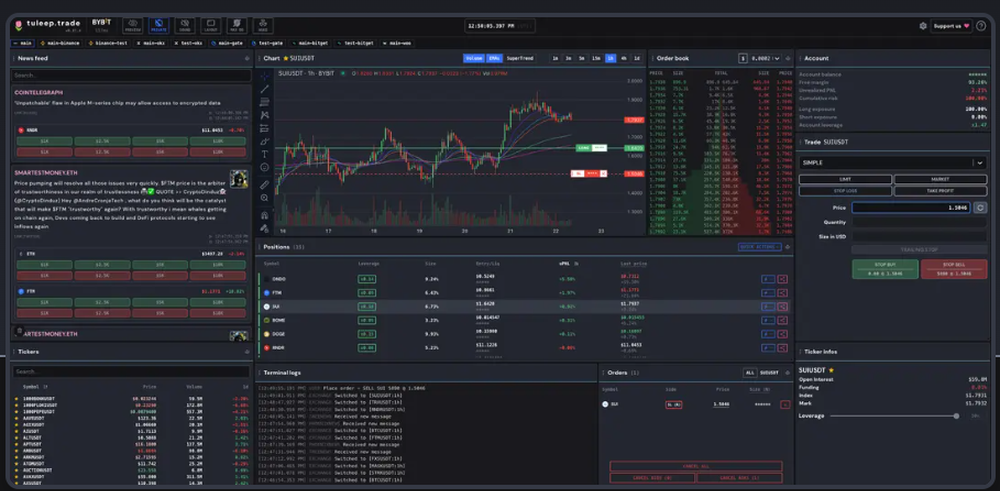Open the Layout icon in header
The width and height of the screenshot is (1000, 491).
[211, 26]
